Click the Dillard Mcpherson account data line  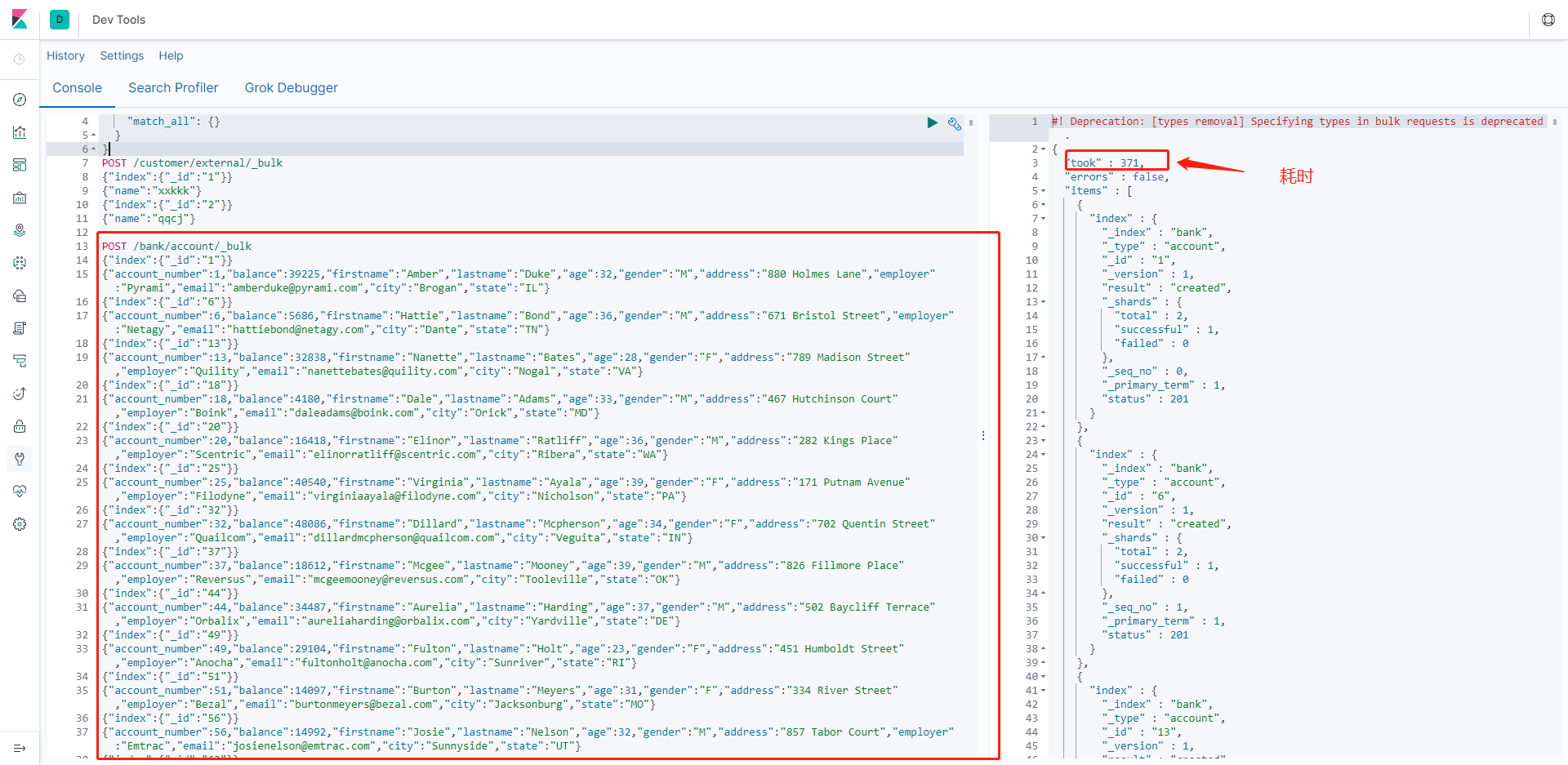(x=519, y=531)
